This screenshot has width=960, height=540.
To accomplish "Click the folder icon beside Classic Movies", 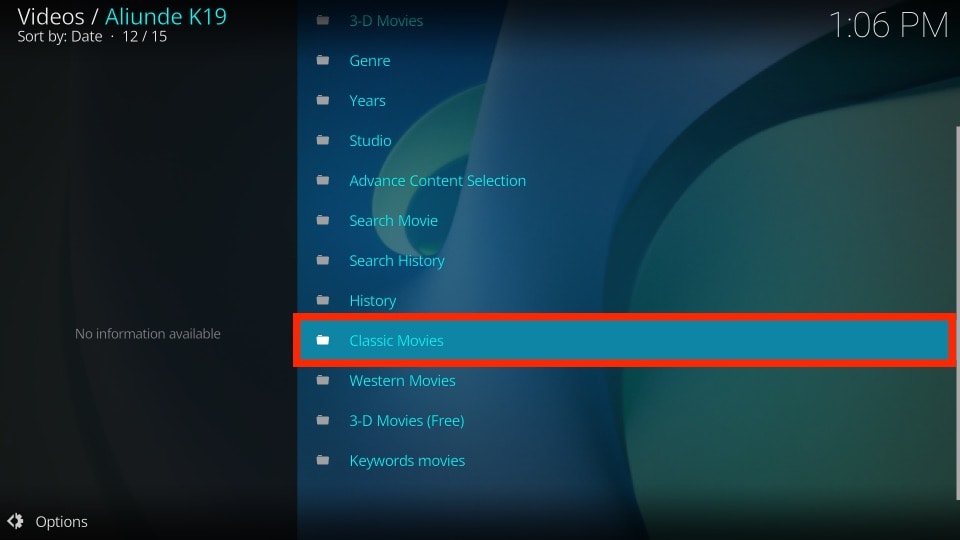I will coord(323,340).
